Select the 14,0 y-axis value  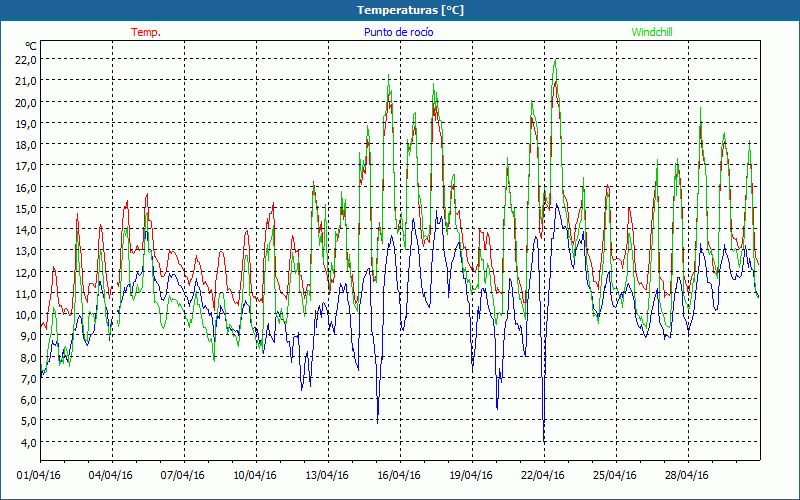27,230
